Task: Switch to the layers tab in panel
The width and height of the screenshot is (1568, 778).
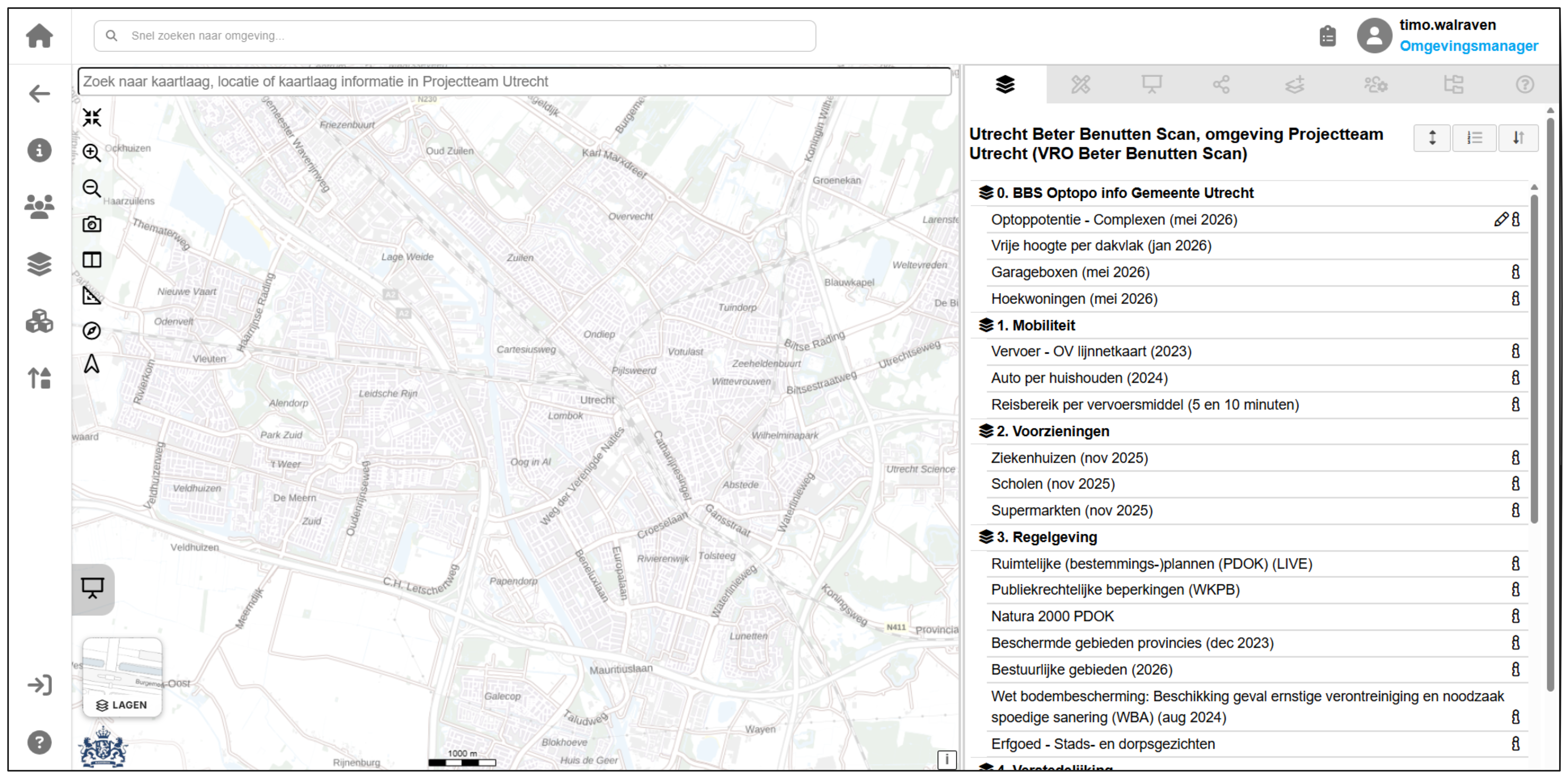Action: [1005, 85]
